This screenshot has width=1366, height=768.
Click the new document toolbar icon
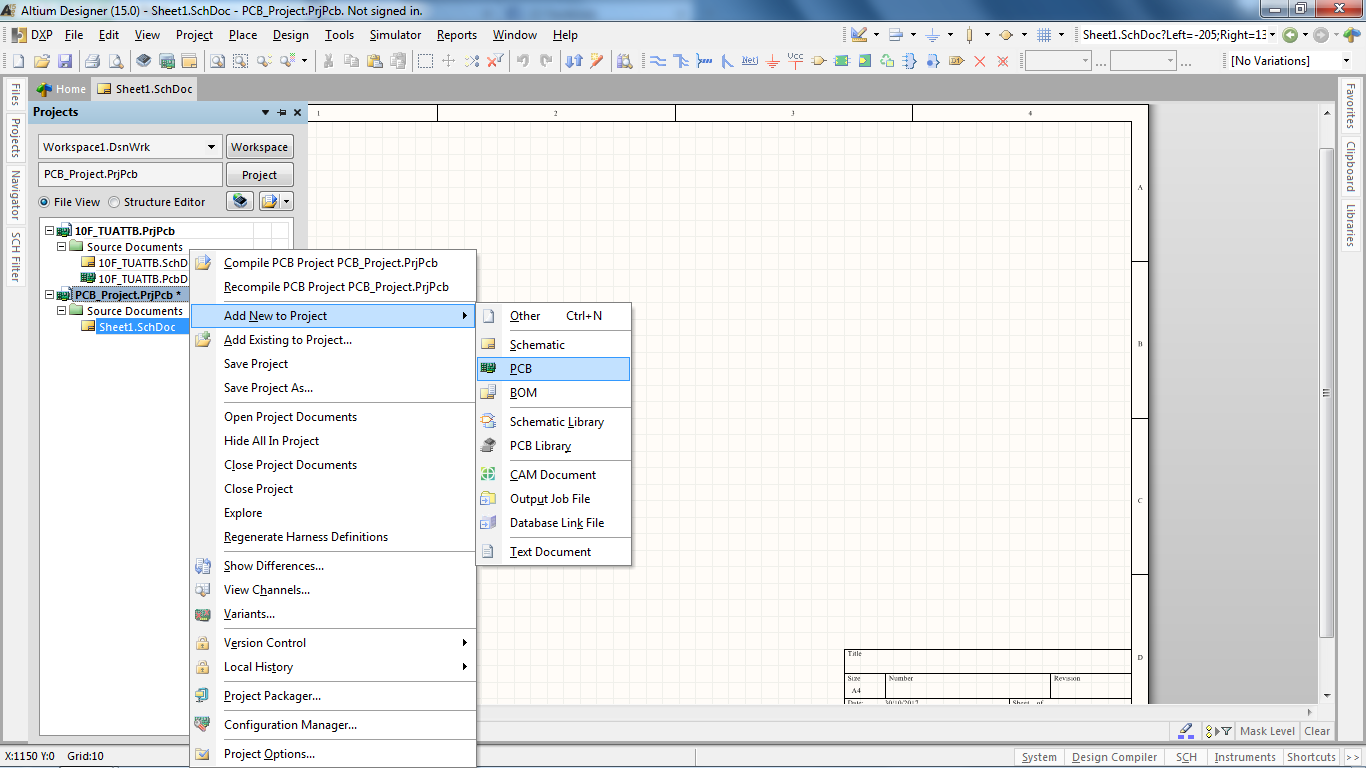18,61
